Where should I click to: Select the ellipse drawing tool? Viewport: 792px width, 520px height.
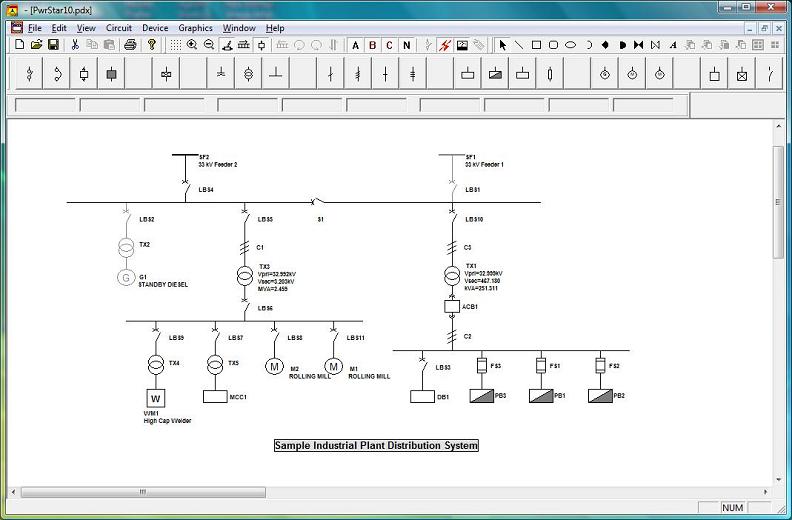570,45
